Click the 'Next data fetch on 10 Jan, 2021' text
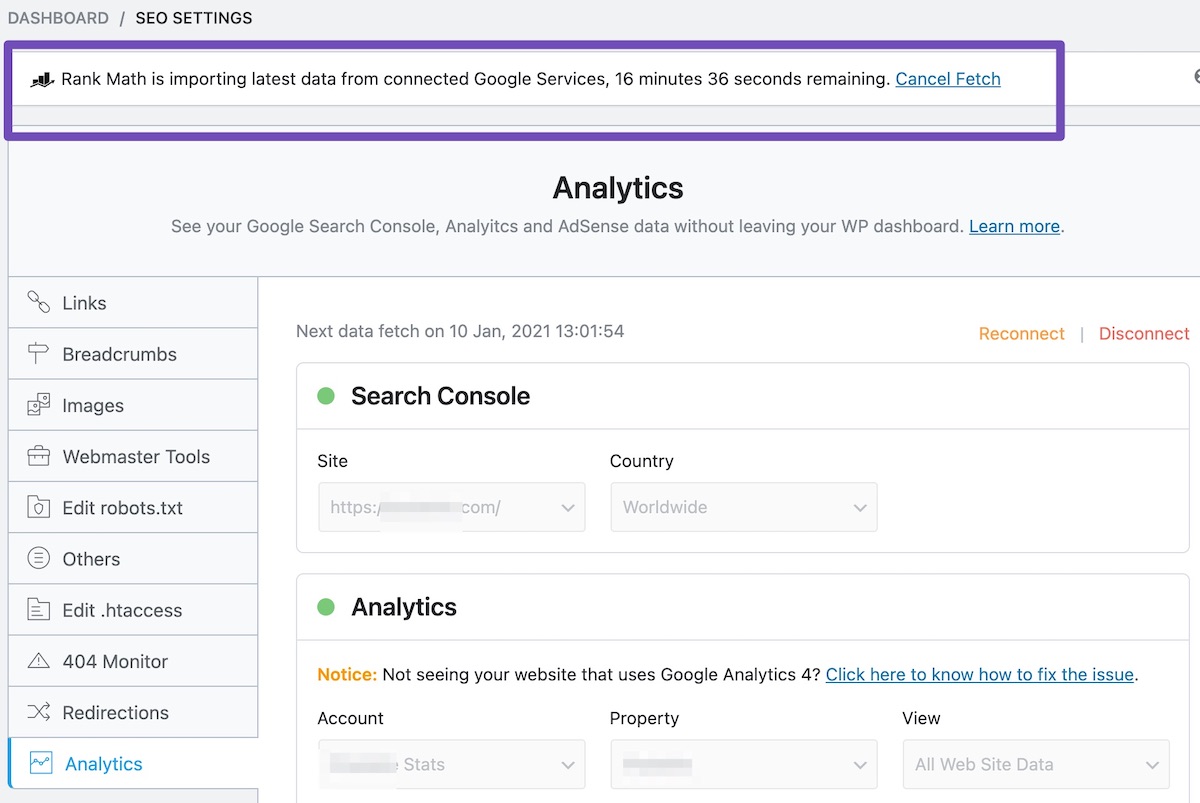Viewport: 1200px width, 803px height. point(460,331)
